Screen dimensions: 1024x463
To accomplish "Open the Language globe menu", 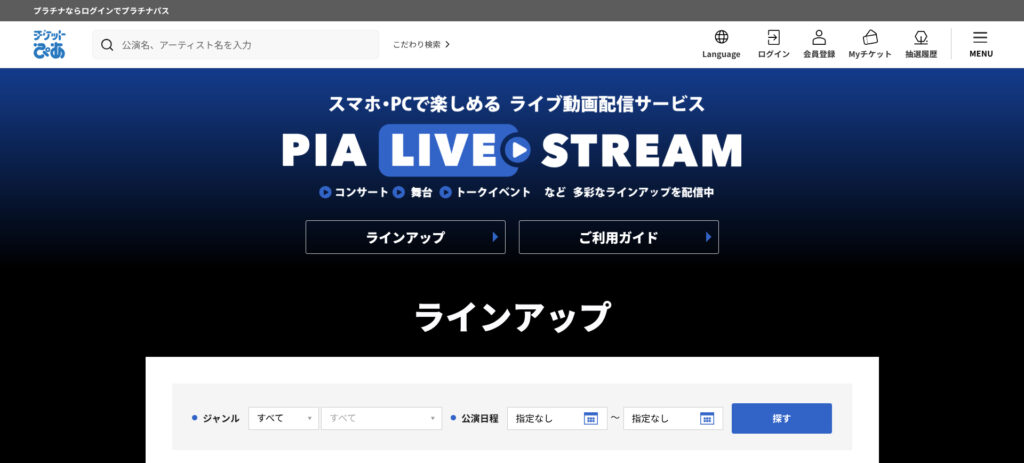I will point(721,44).
